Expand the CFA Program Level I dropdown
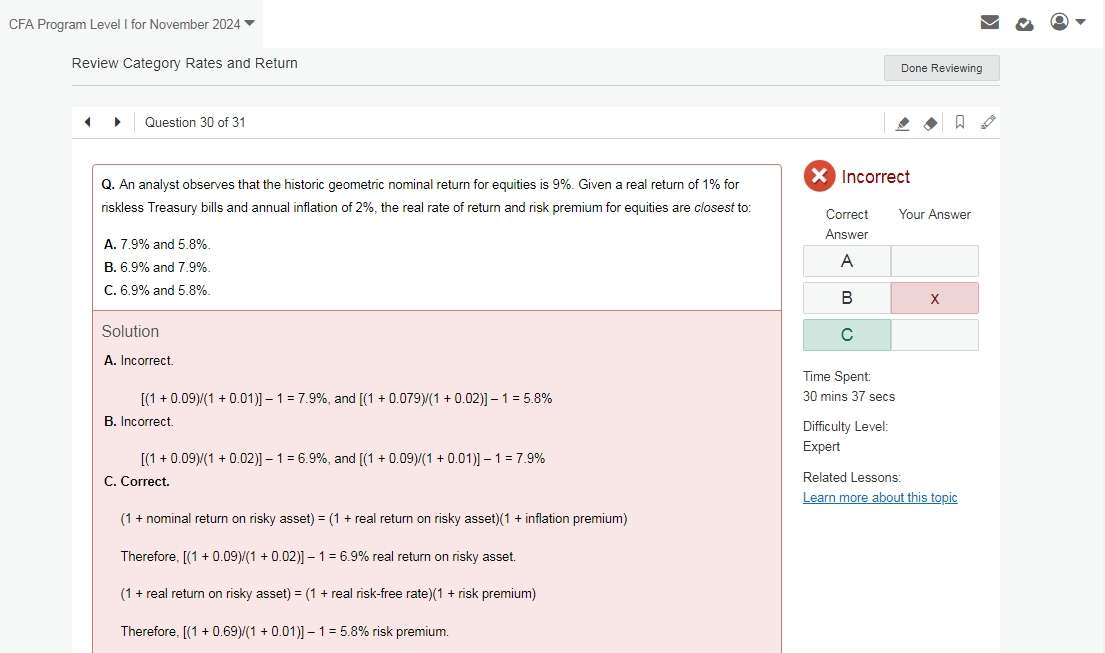This screenshot has height=653, width=1105. point(249,23)
